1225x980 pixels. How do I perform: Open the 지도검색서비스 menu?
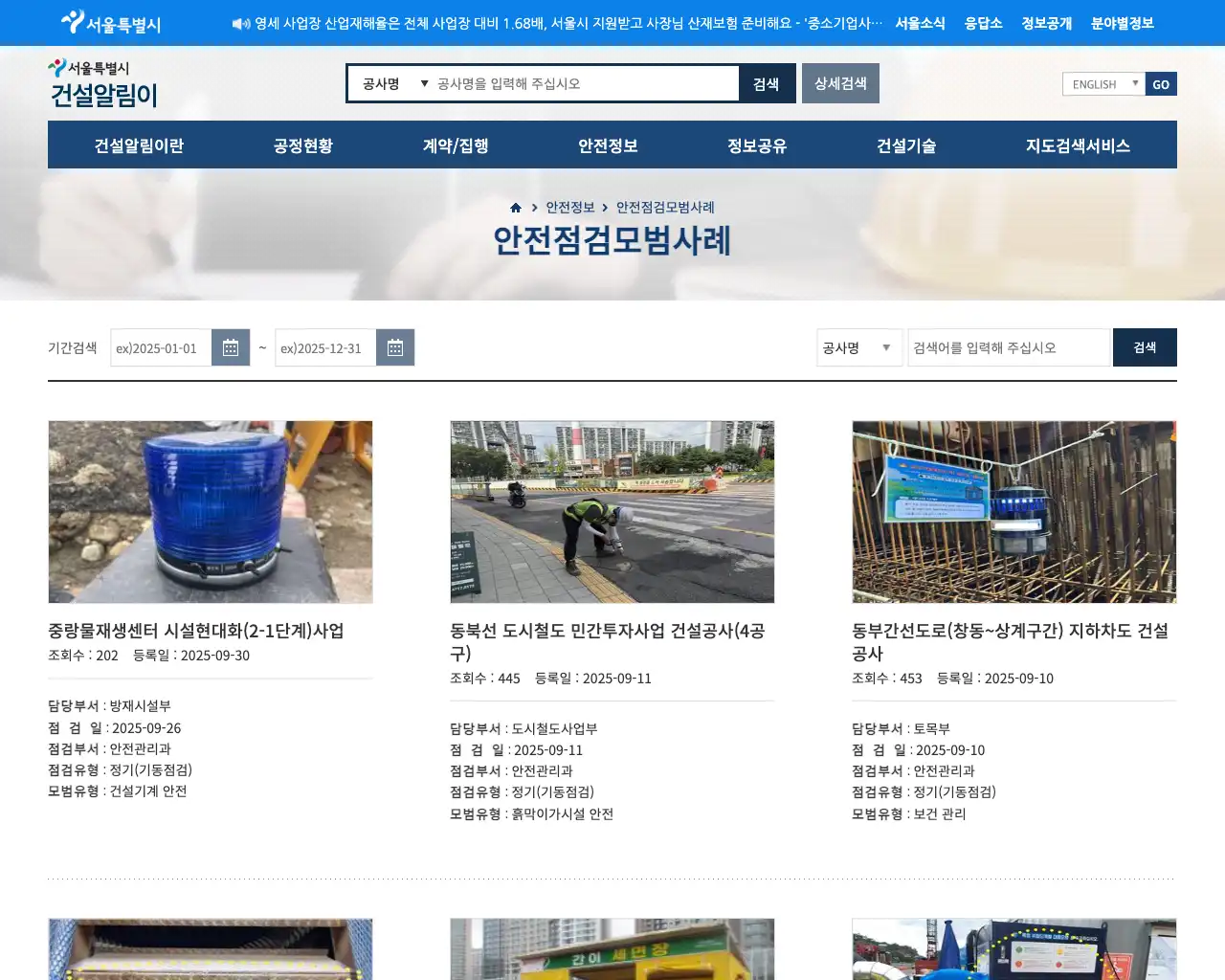click(1078, 145)
